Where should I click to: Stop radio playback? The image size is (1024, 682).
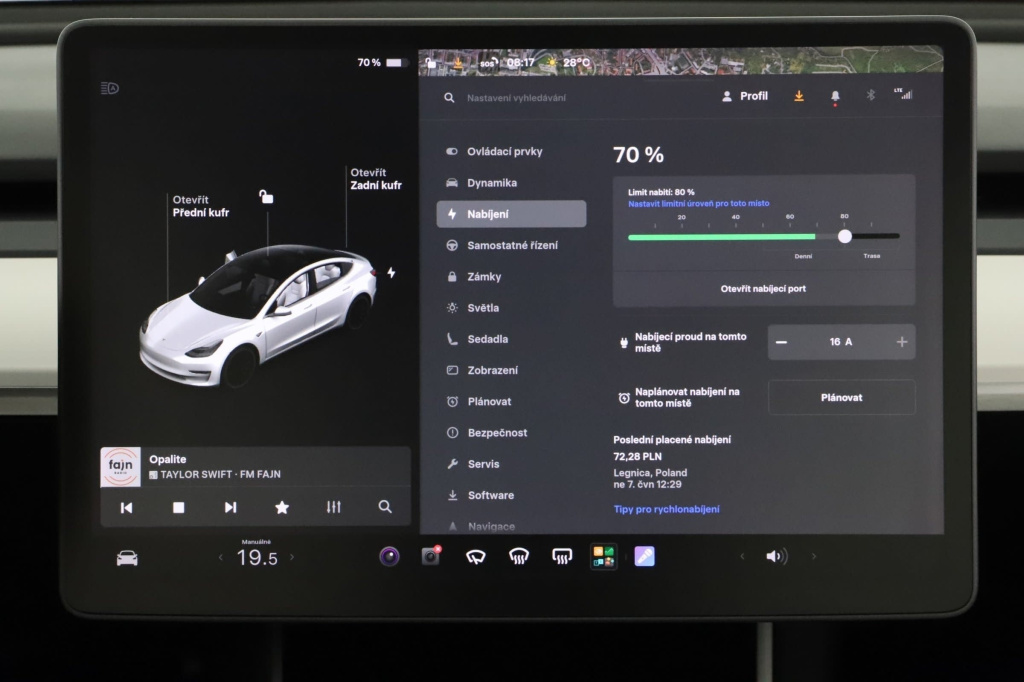[178, 508]
